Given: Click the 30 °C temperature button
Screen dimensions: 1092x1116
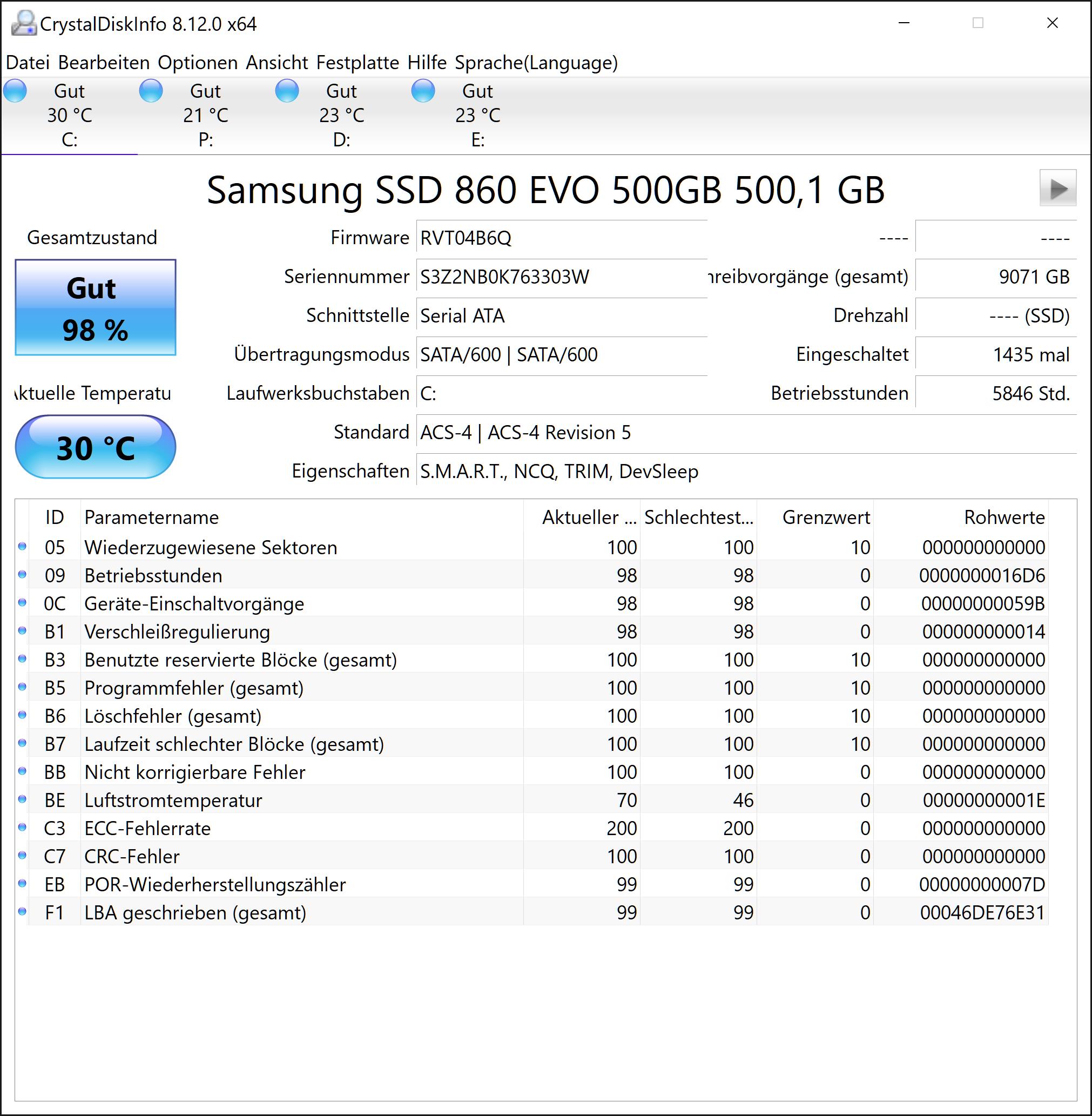Looking at the screenshot, I should click(x=95, y=448).
